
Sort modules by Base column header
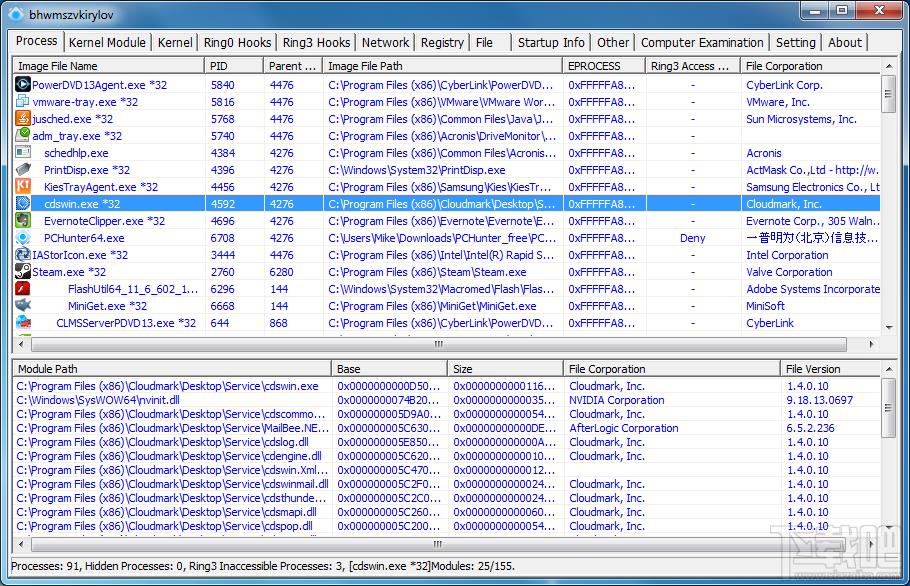[389, 368]
